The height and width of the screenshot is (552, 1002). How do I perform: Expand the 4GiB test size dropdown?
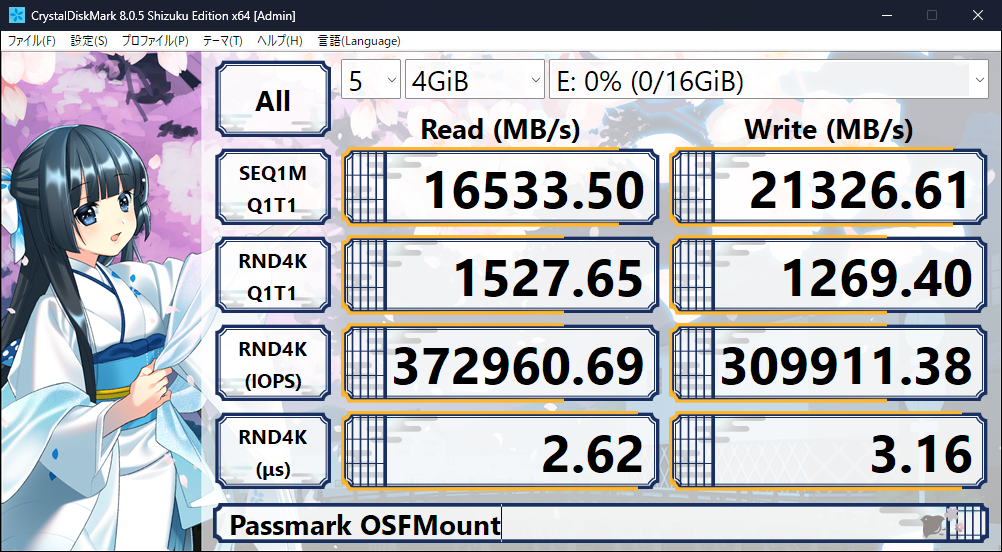click(475, 80)
